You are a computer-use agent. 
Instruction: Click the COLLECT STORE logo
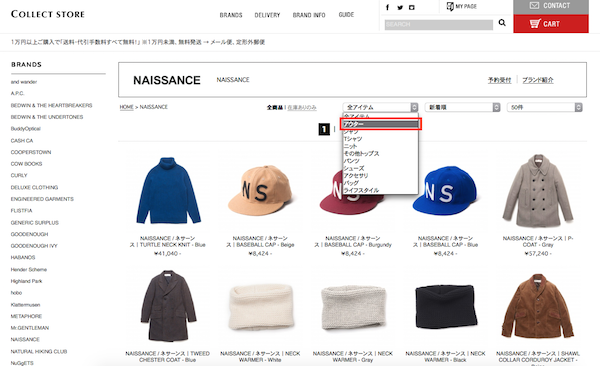48,14
